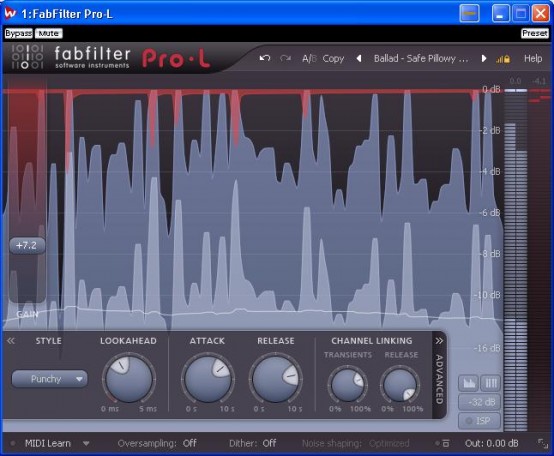554x456 pixels.
Task: Toggle the level display mode icon
Action: [x=468, y=383]
